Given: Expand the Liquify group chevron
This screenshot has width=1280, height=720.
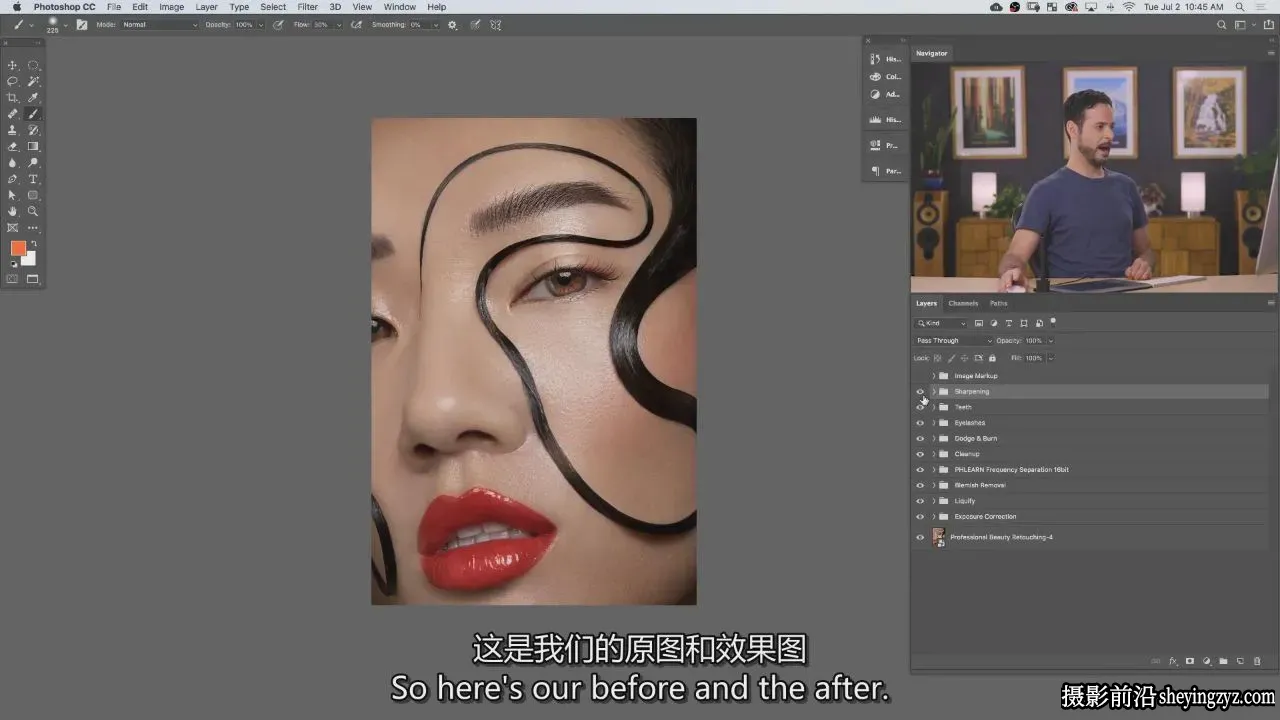Looking at the screenshot, I should click(x=934, y=501).
